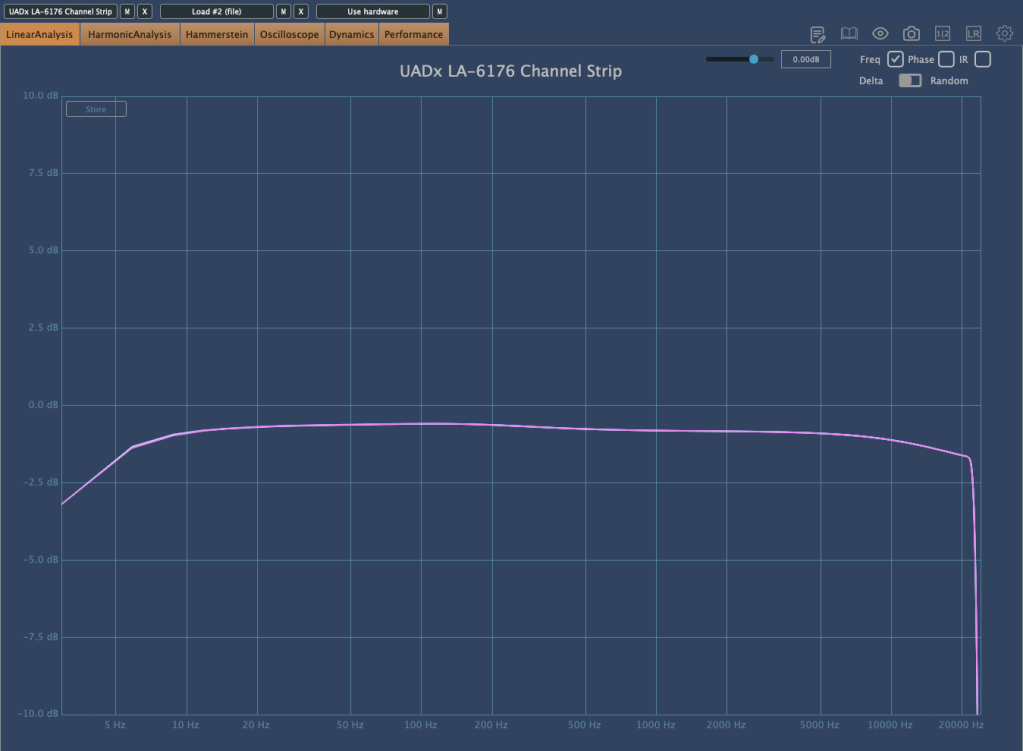Switch to the HarmonicAnalysis tab
Screen dimensions: 1023x751
tap(130, 35)
